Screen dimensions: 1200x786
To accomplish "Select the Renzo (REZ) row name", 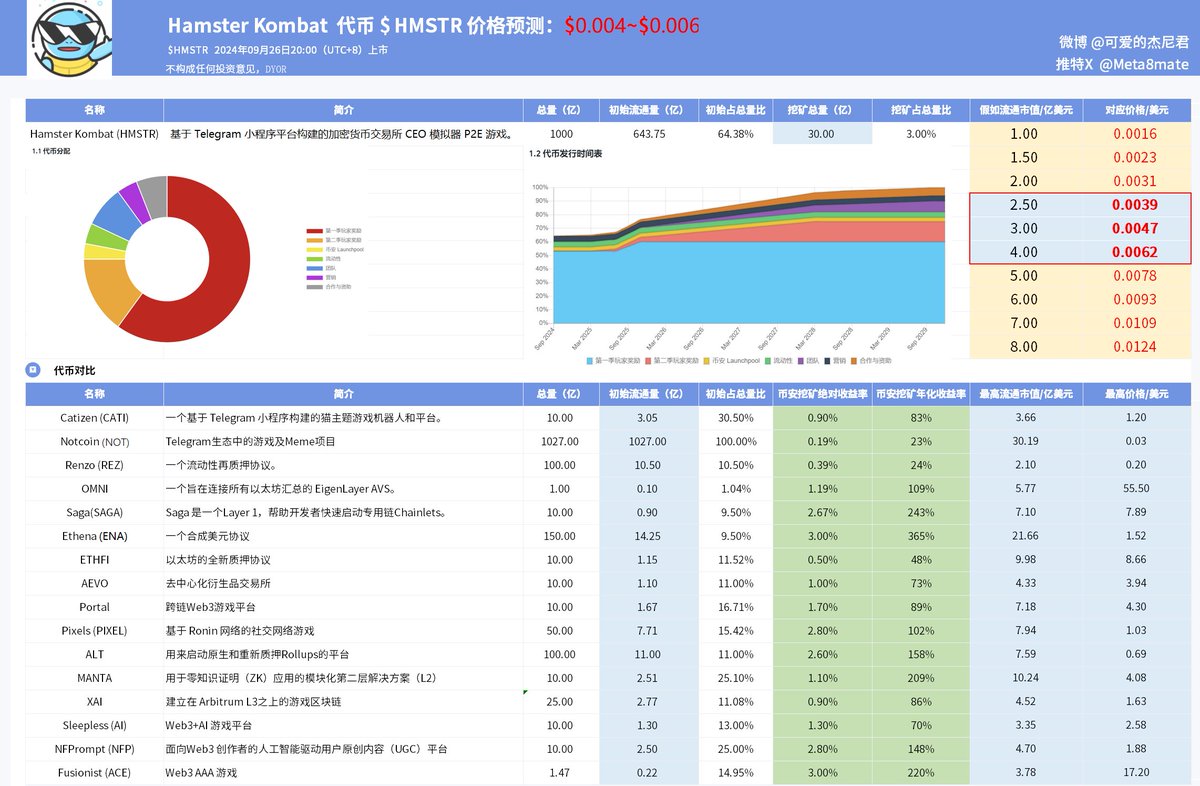I will pyautogui.click(x=94, y=465).
